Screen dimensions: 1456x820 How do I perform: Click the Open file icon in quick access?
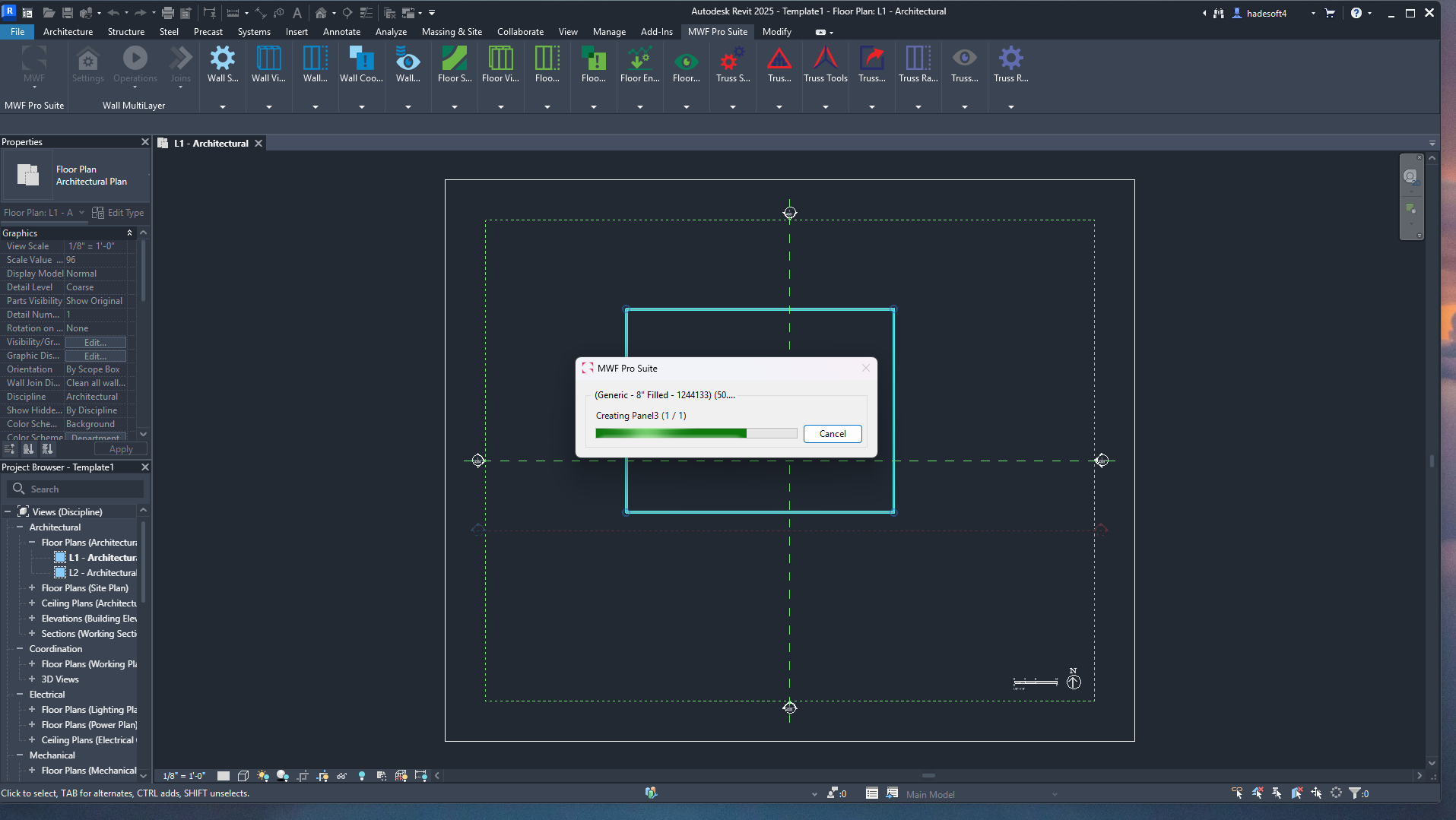coord(49,13)
